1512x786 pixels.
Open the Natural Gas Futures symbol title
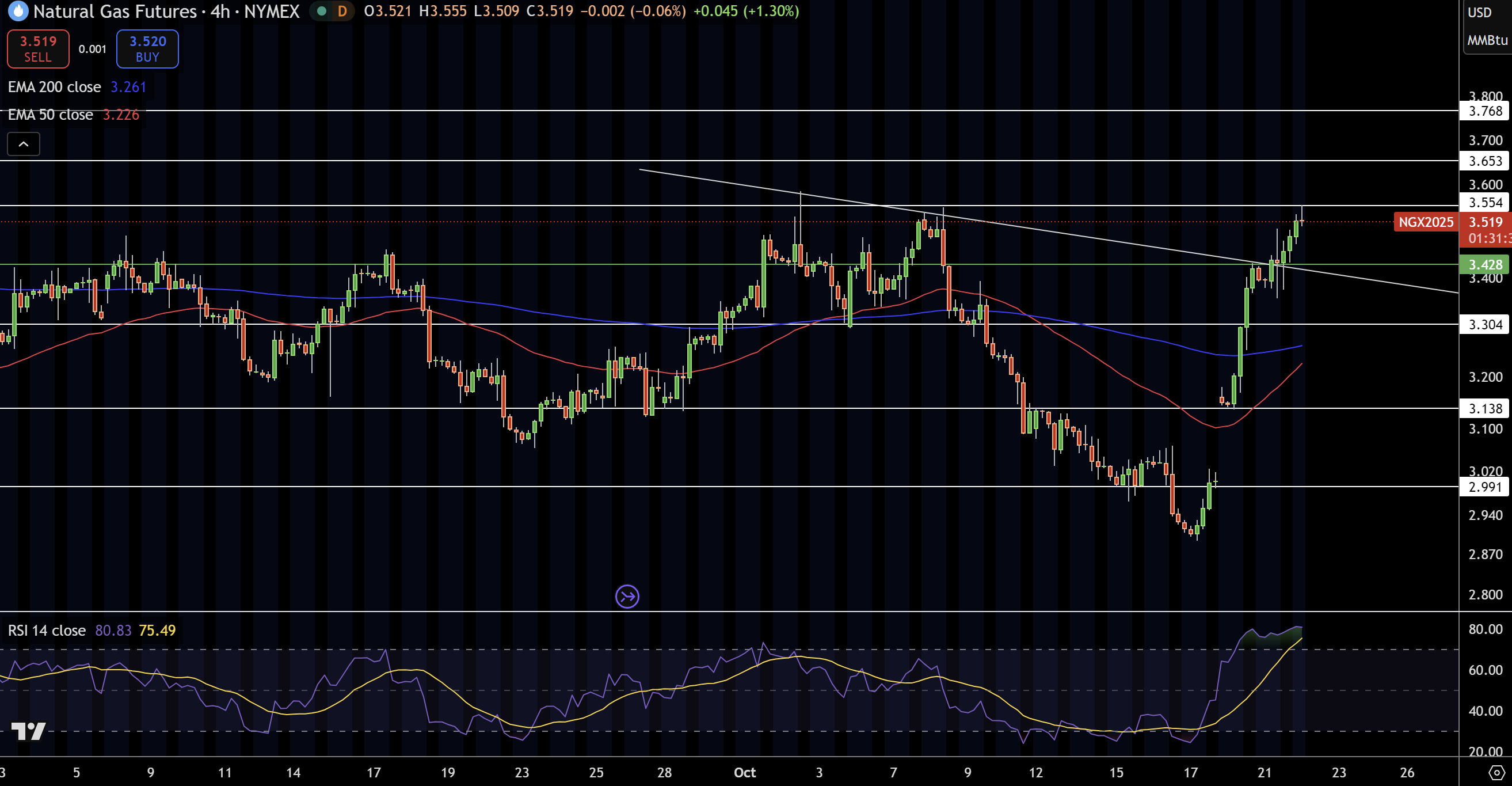point(115,11)
